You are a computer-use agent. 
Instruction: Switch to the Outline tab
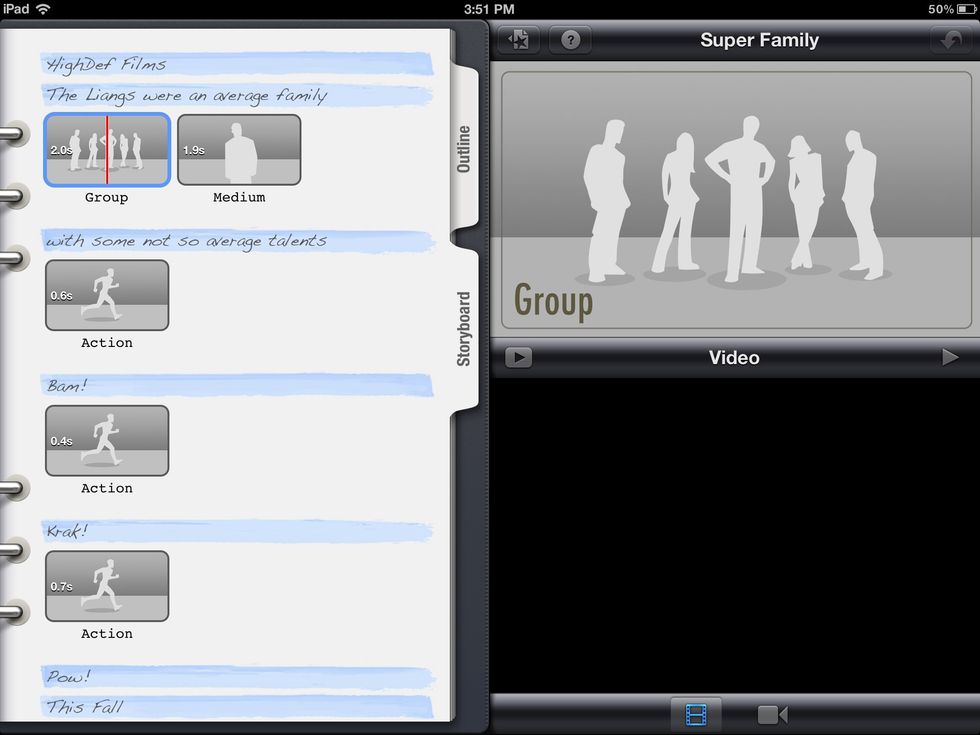coord(464,148)
